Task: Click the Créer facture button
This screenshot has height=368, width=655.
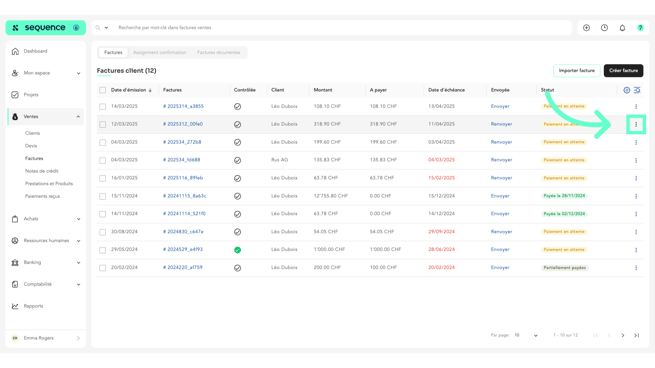Action: tap(623, 71)
